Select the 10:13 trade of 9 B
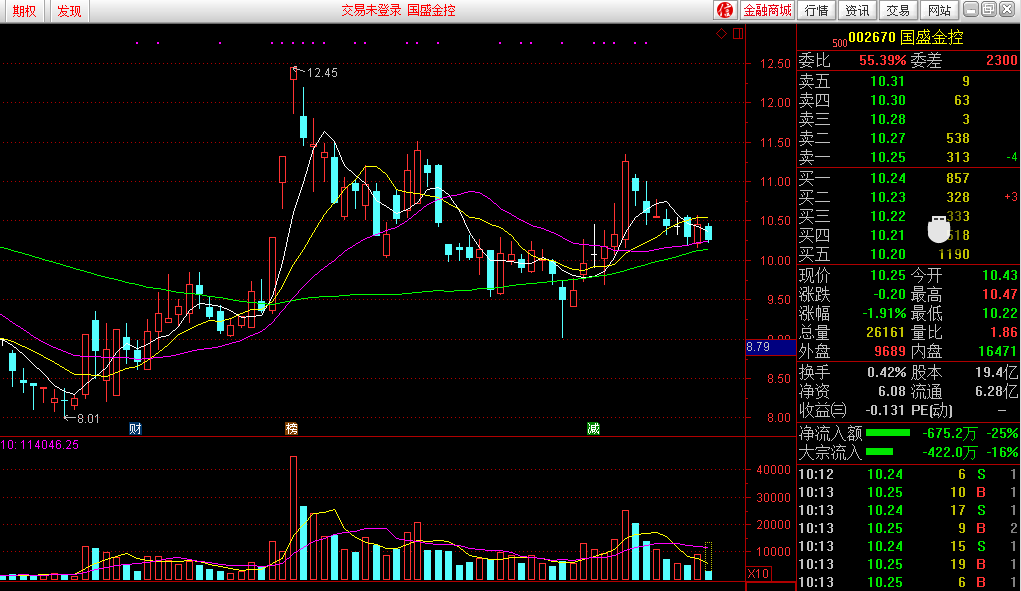The height and width of the screenshot is (591, 1021). click(x=908, y=528)
